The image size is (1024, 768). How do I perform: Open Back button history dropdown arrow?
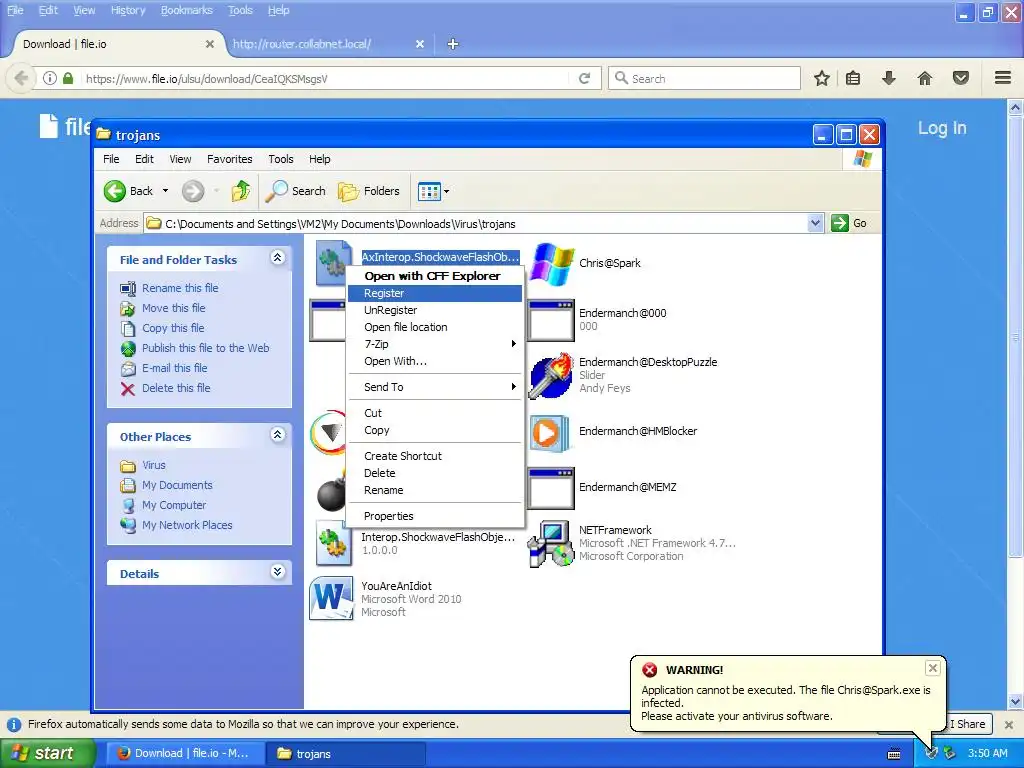coord(165,191)
